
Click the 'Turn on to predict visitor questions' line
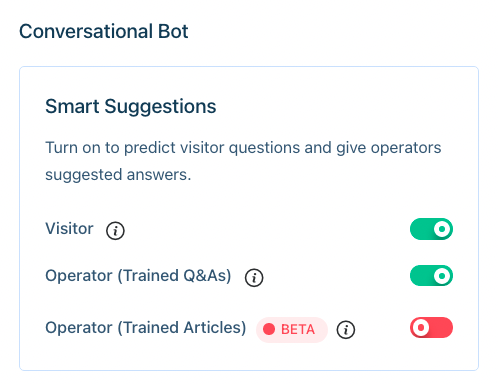[243, 148]
